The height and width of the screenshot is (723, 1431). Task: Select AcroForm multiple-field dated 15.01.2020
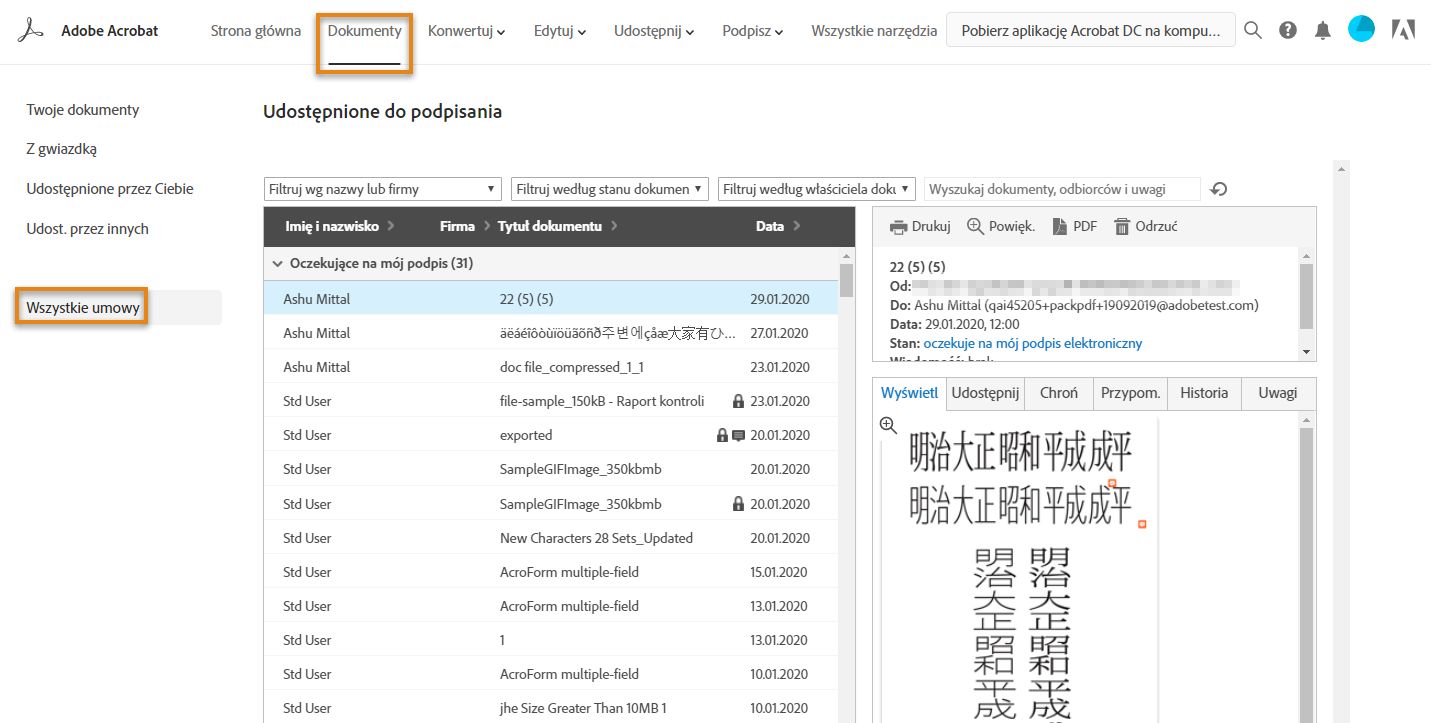(551, 572)
